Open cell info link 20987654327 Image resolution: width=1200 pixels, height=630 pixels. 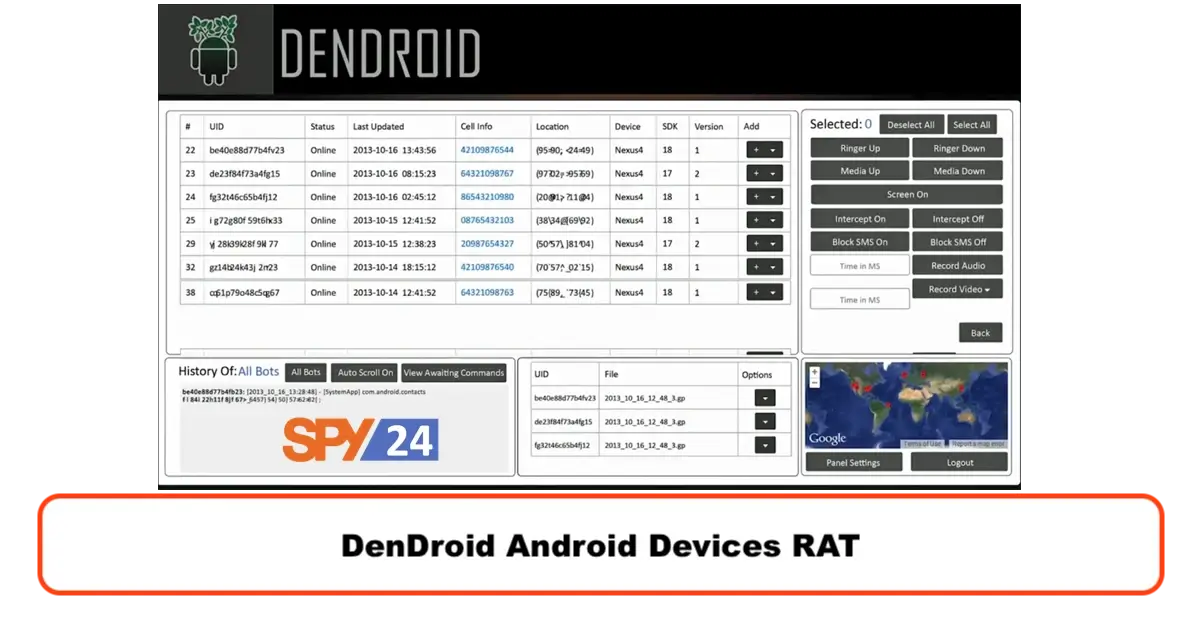(487, 244)
